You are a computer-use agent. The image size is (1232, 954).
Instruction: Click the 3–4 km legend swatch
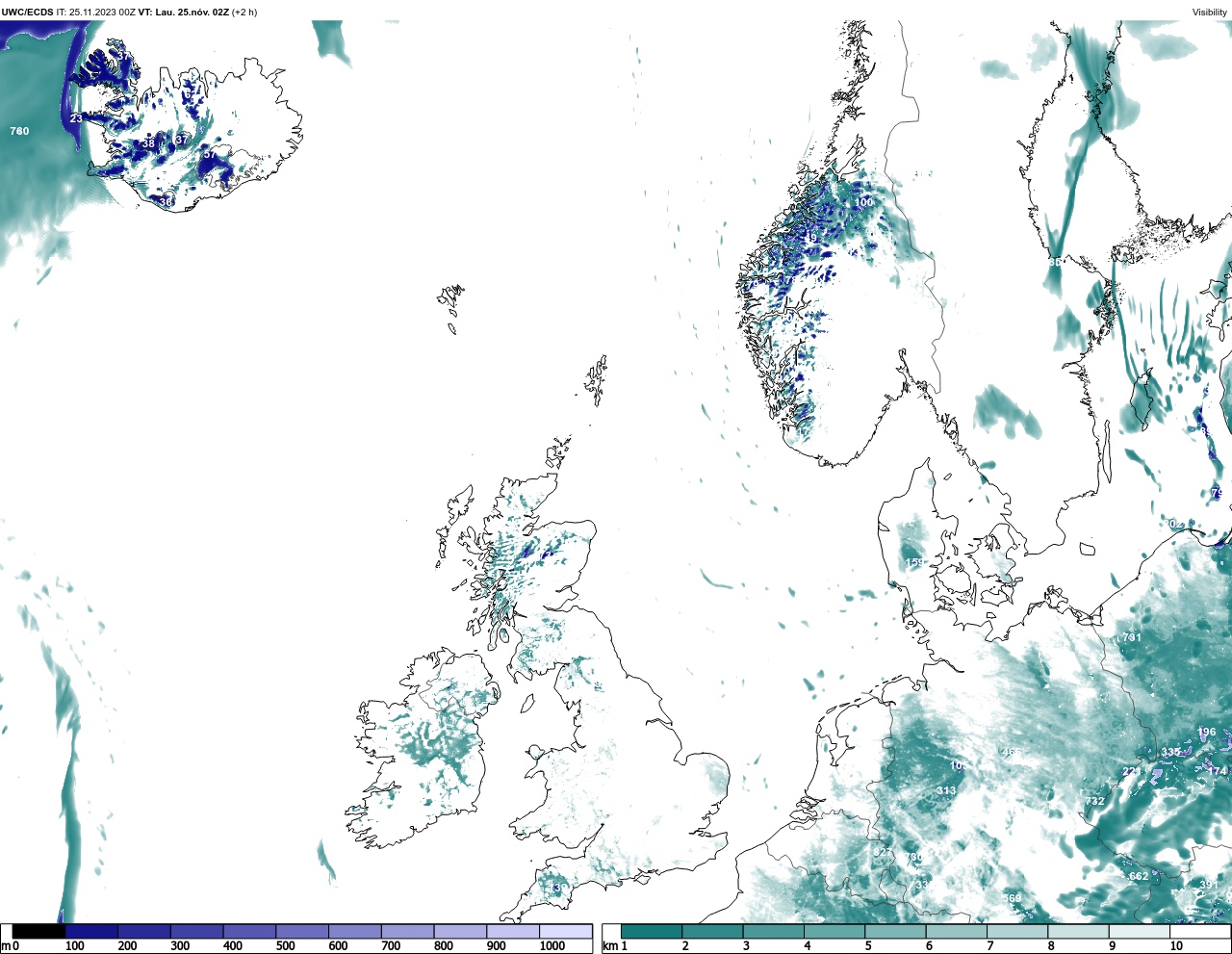[773, 932]
